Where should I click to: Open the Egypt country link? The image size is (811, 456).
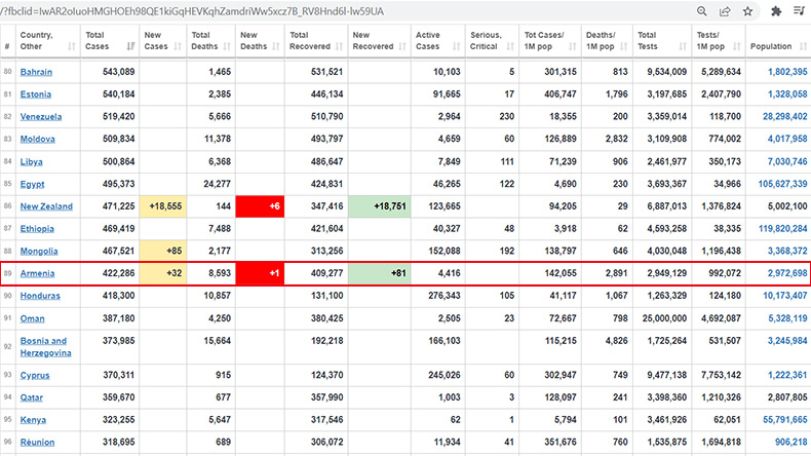pos(32,184)
